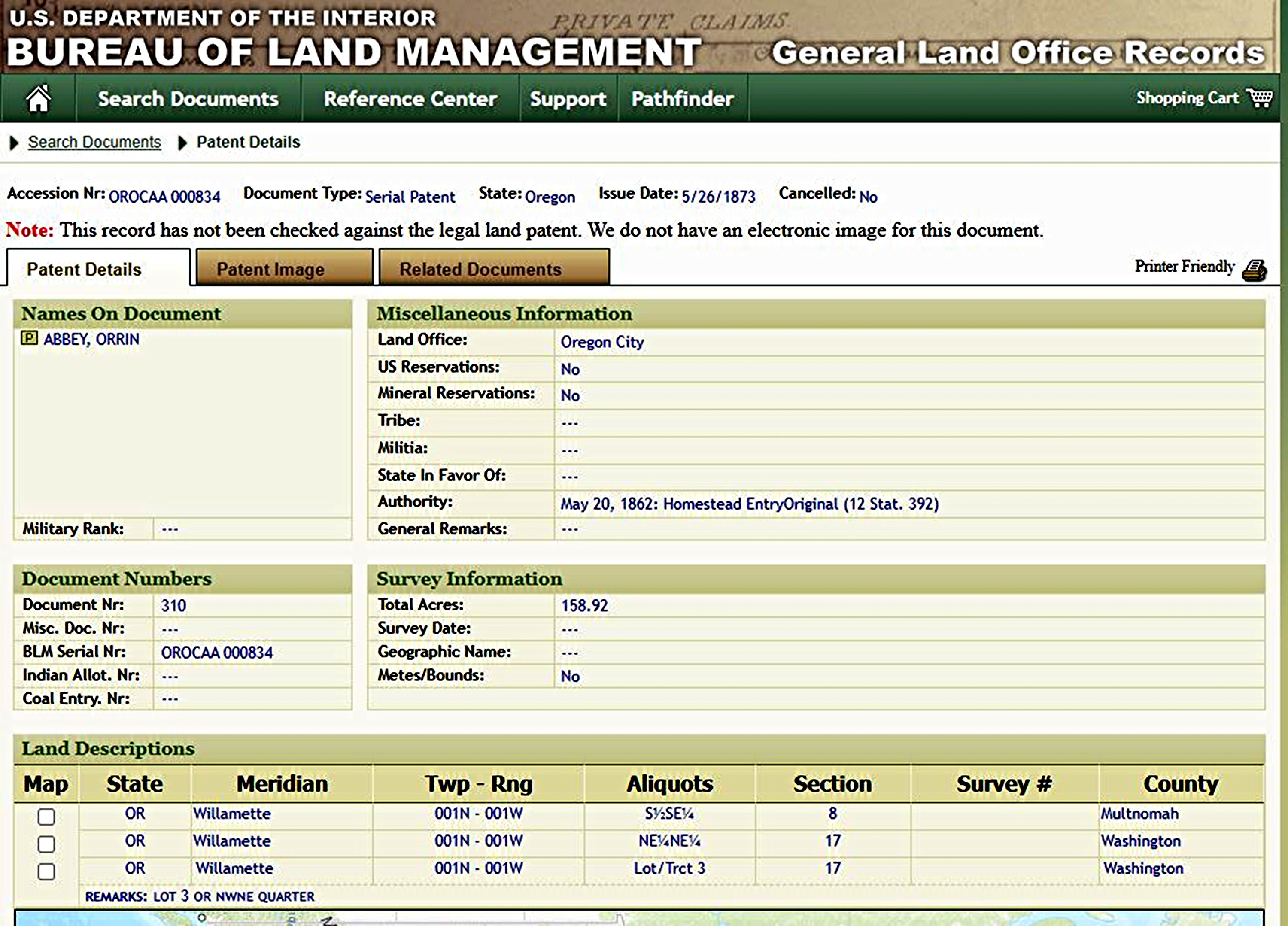Click the US Reservations value No

[570, 369]
